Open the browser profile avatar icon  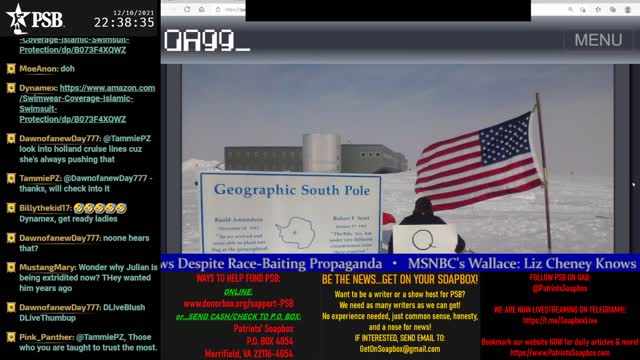(x=628, y=9)
